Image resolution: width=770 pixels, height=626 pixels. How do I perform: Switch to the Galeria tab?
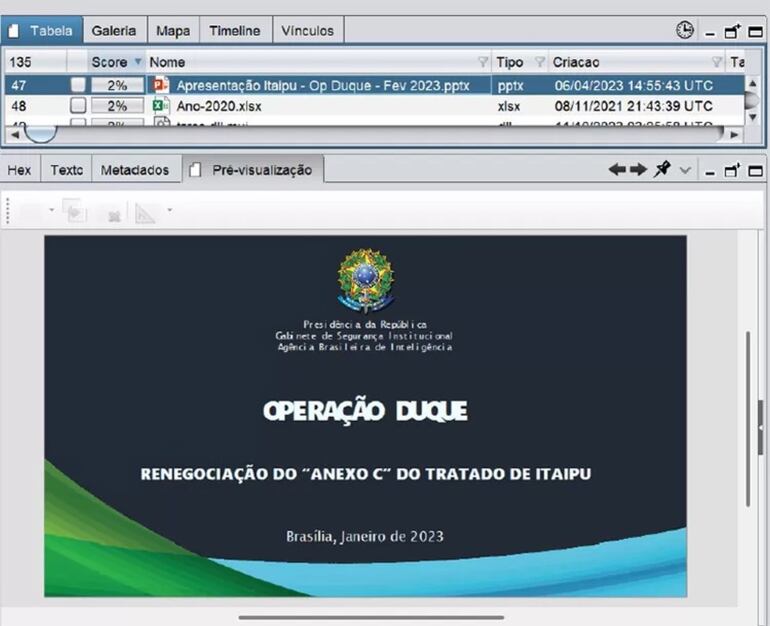(113, 31)
